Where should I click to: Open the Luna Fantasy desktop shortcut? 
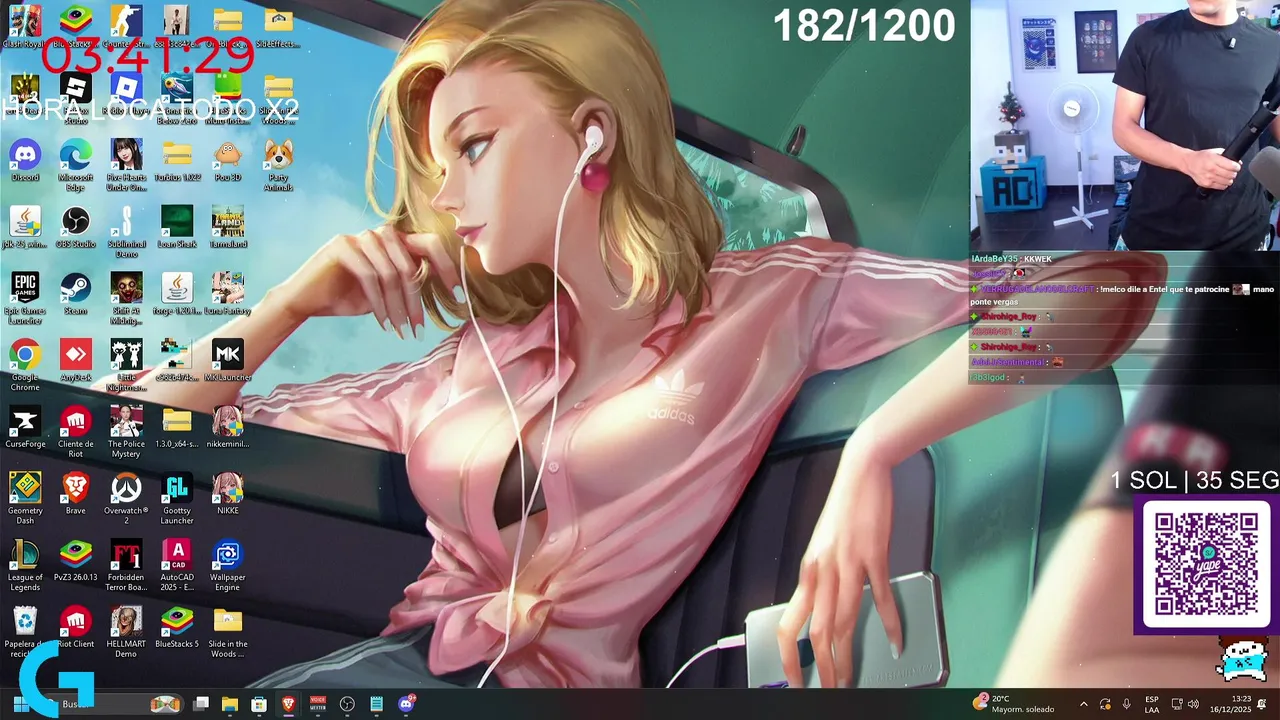point(228,294)
